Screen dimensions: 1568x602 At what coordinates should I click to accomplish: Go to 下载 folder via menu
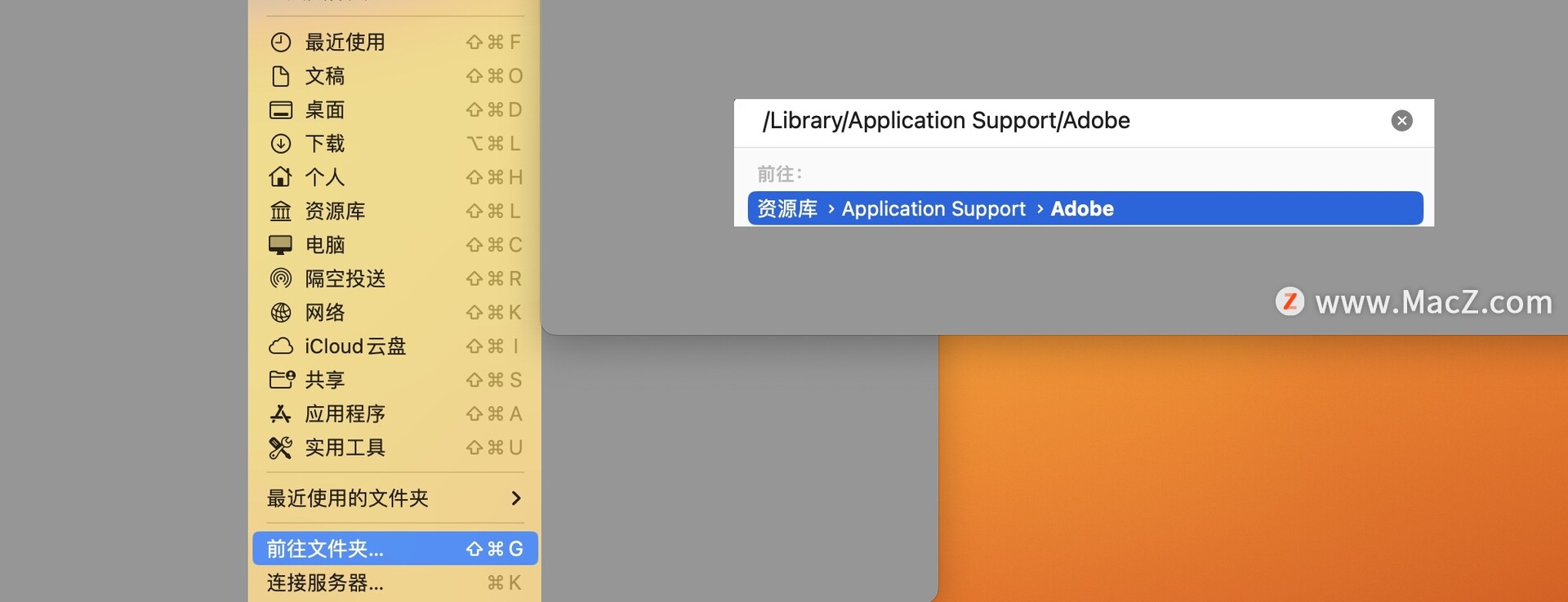[395, 144]
